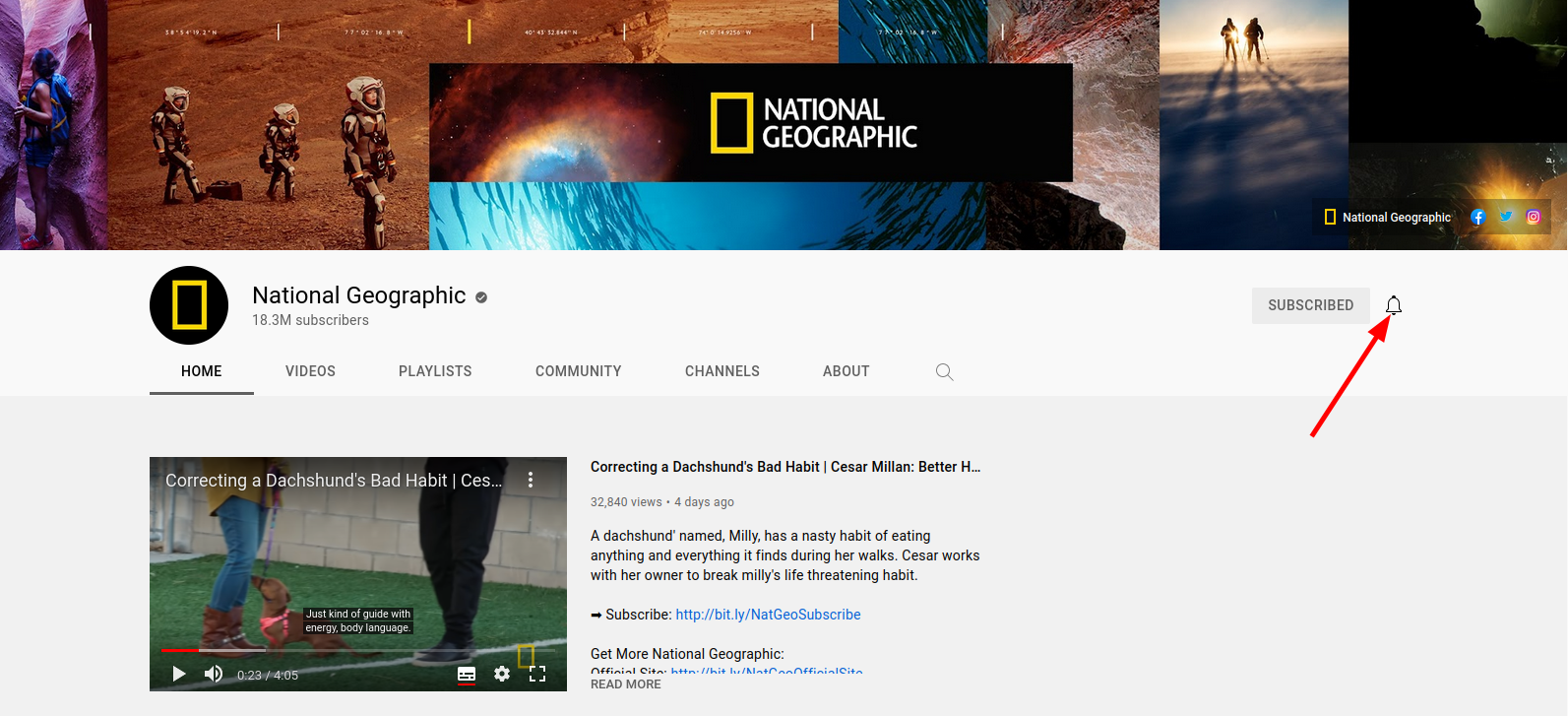Screen dimensions: 1568x716
Task: Click the 32,840 views text
Action: click(626, 502)
